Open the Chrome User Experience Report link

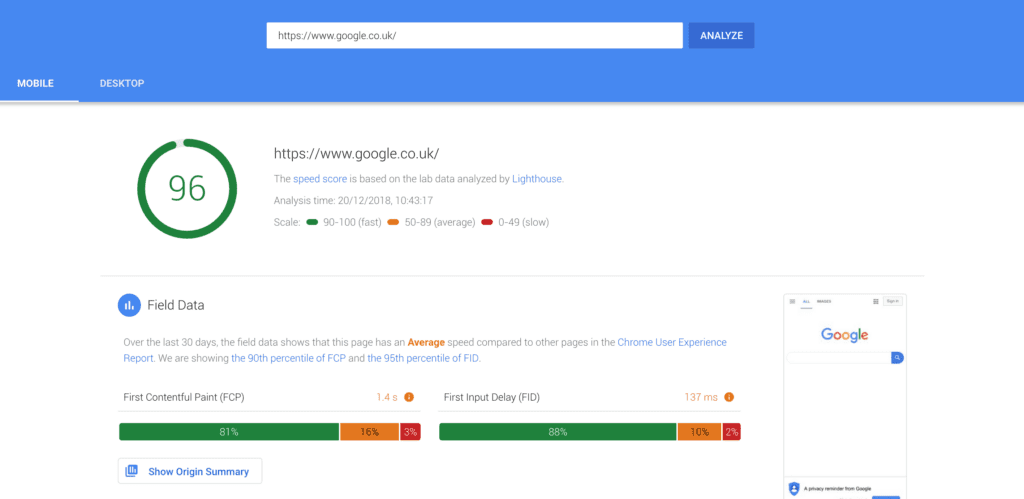672,342
